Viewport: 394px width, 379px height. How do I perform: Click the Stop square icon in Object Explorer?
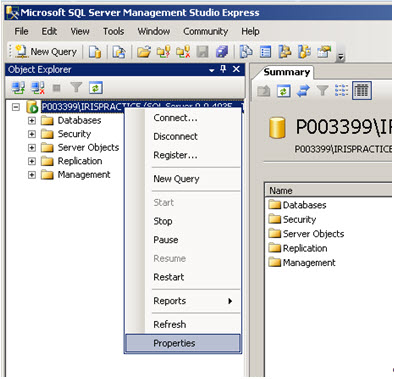[x=57, y=88]
